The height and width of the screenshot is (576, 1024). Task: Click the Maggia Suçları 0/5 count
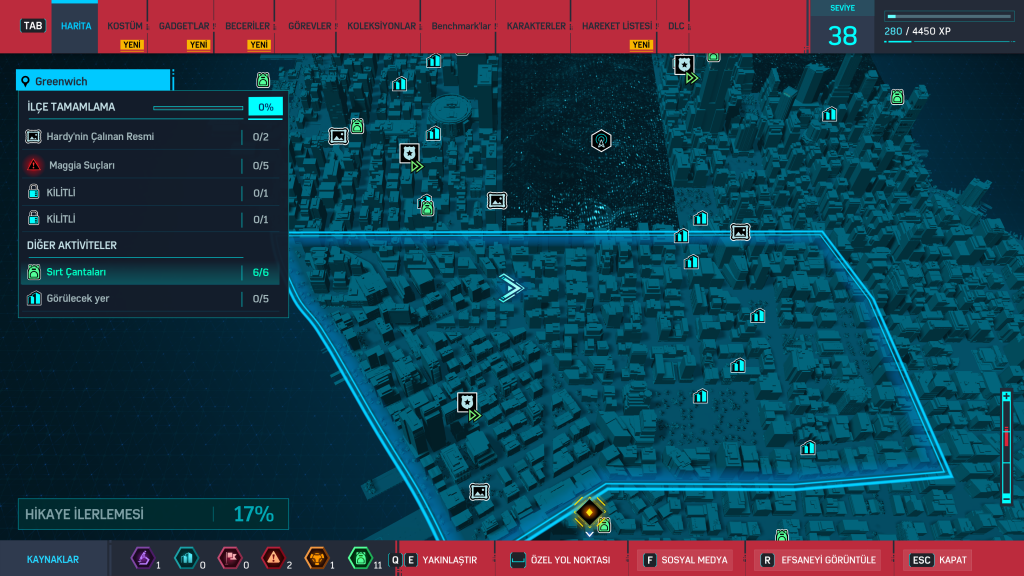click(261, 165)
